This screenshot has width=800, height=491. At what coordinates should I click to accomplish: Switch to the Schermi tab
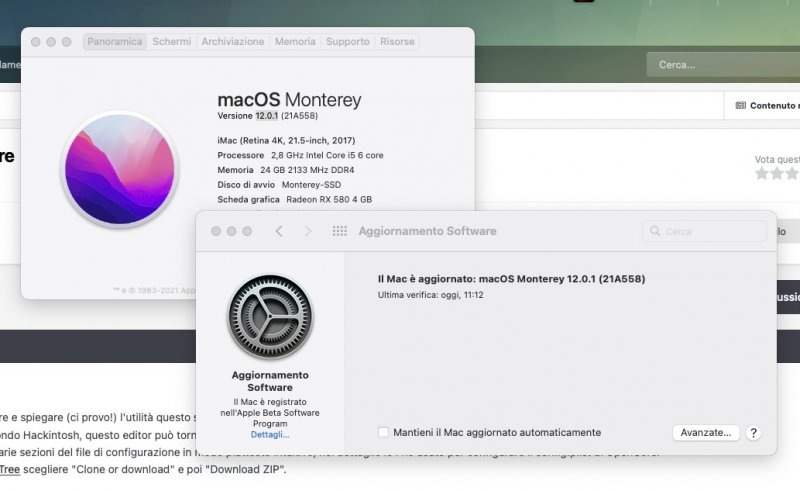[x=171, y=41]
